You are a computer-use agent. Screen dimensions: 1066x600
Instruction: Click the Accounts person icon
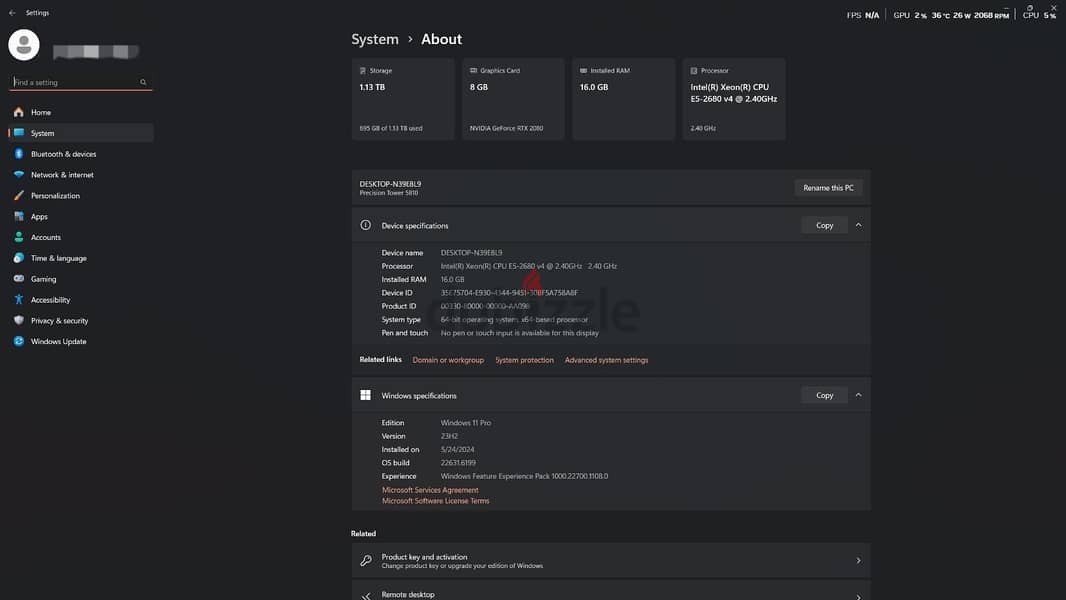pos(19,237)
